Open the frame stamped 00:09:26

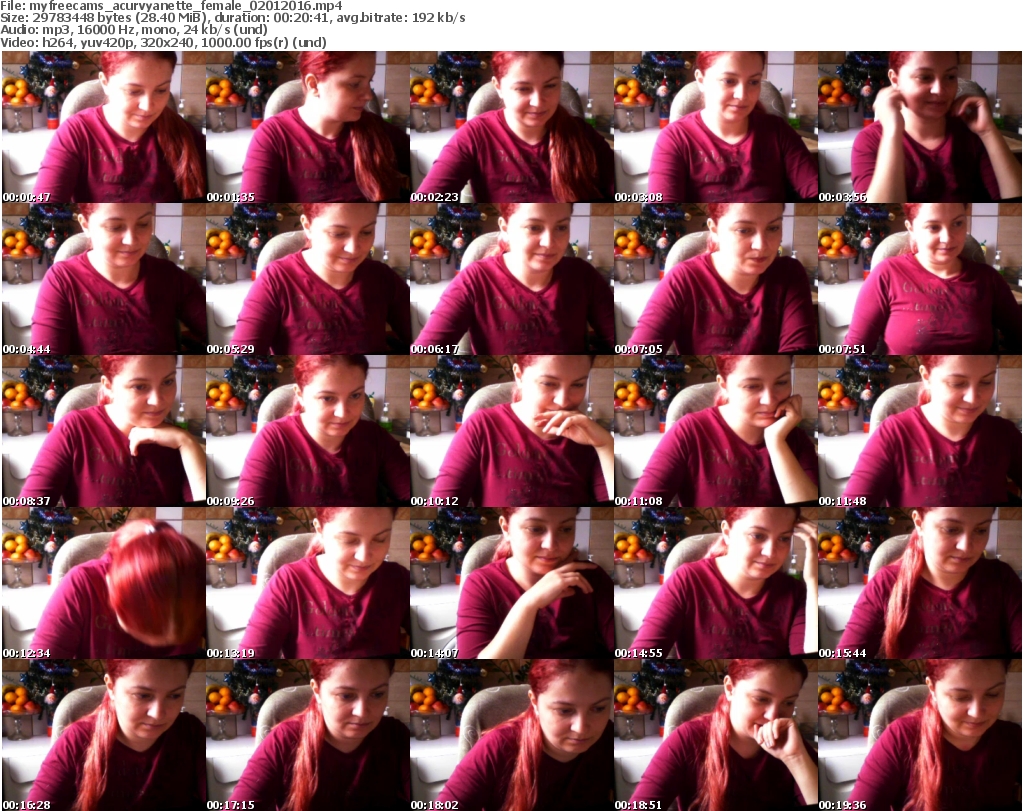point(308,431)
